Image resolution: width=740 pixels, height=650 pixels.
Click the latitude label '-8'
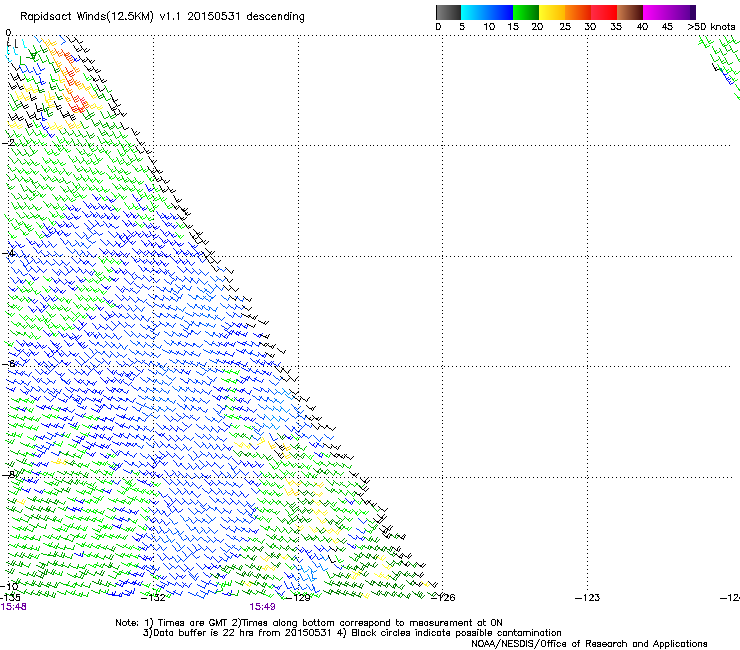coord(9,474)
